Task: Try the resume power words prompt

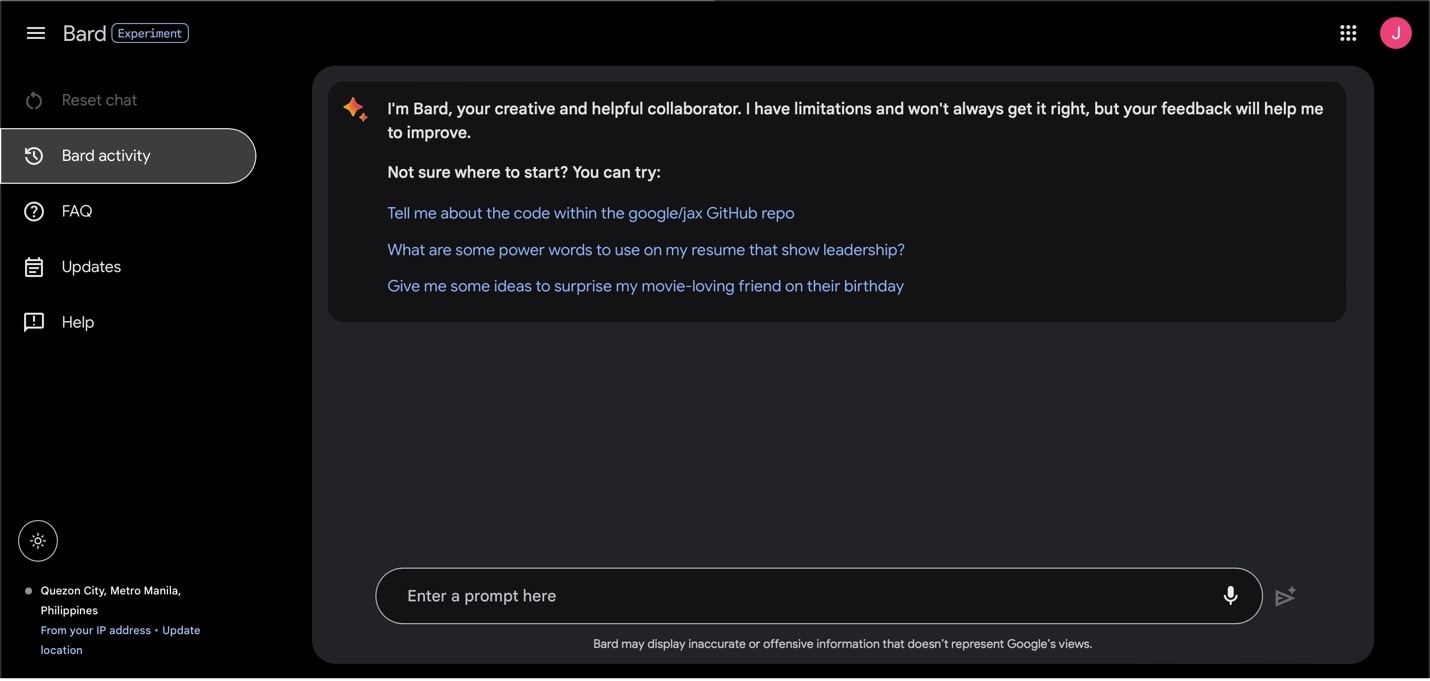Action: (x=646, y=250)
